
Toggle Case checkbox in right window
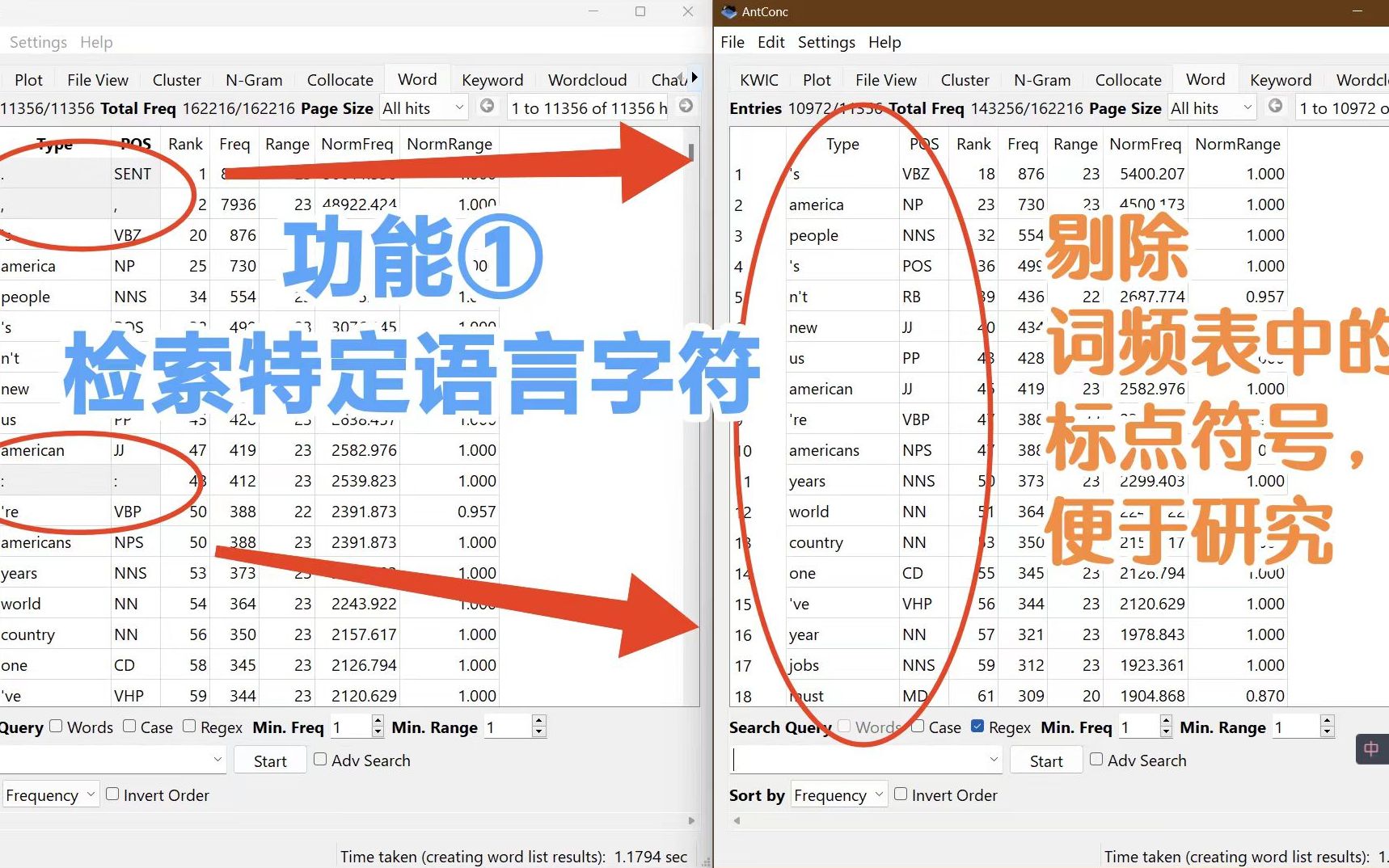click(x=918, y=726)
